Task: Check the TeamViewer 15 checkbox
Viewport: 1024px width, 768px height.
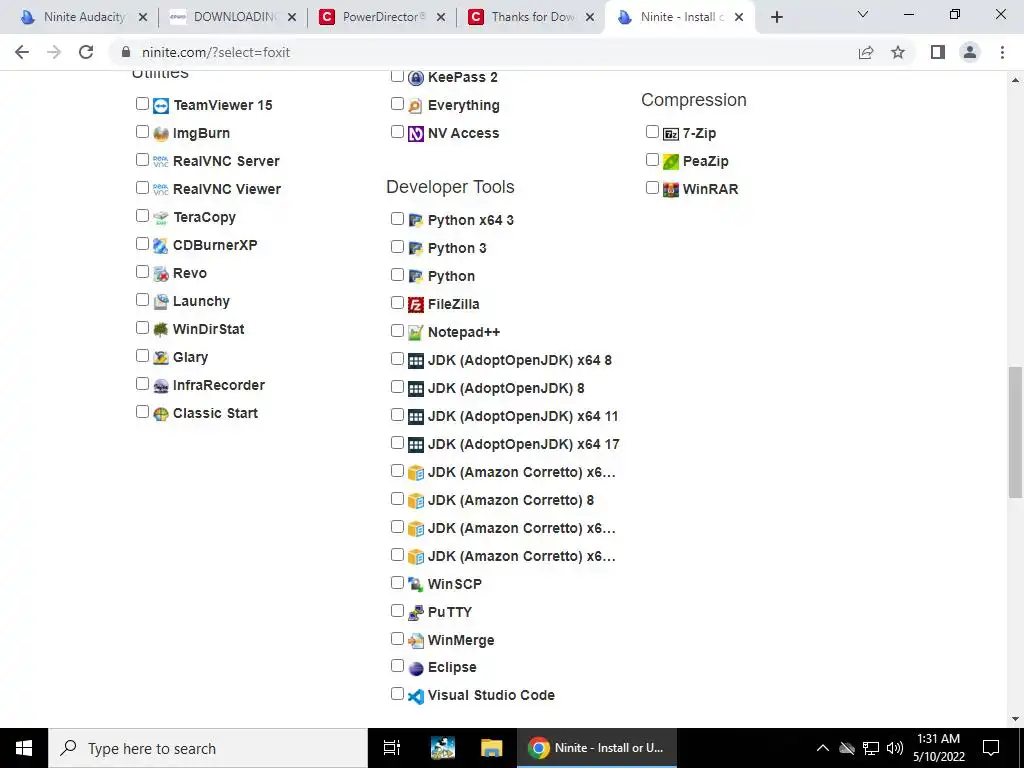Action: [x=142, y=103]
